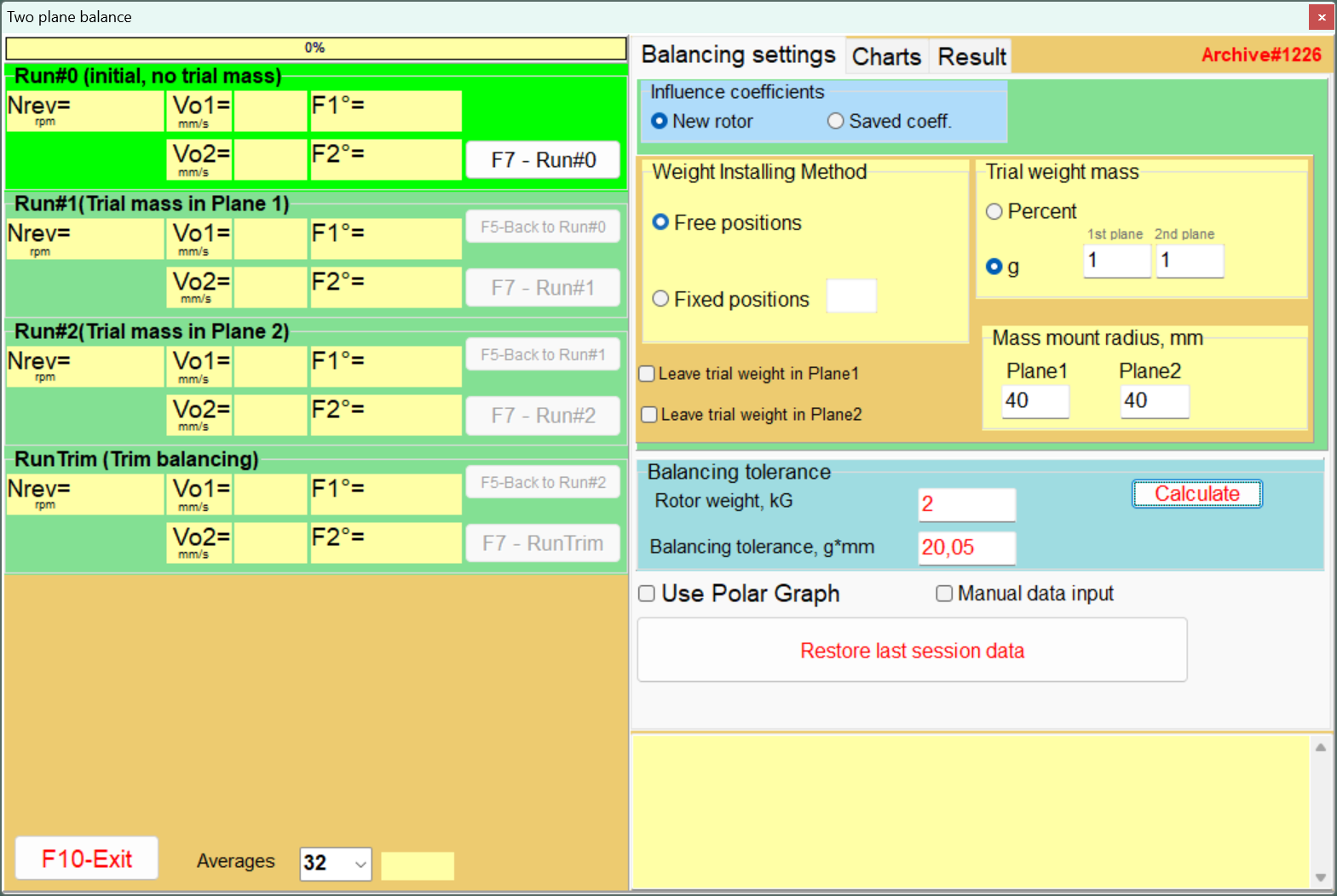Open the Result tab
The height and width of the screenshot is (896, 1337).
pos(971,57)
